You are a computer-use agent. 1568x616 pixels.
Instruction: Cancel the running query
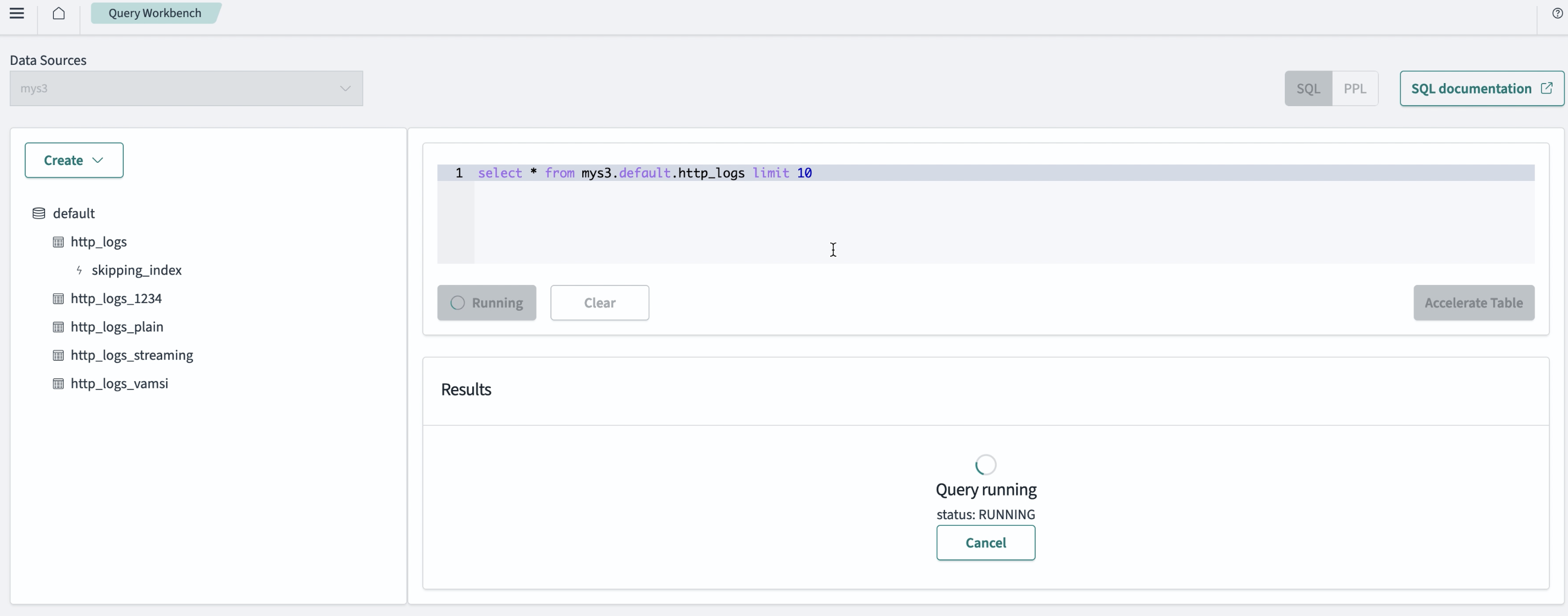click(985, 543)
